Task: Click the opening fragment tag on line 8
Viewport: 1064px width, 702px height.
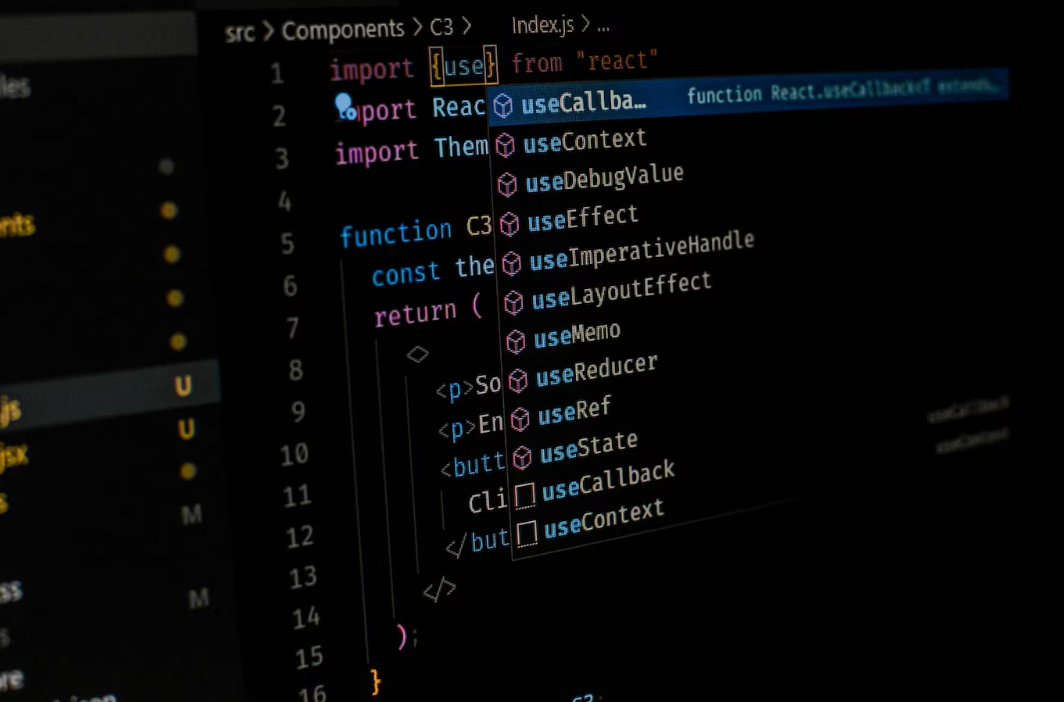Action: point(417,354)
